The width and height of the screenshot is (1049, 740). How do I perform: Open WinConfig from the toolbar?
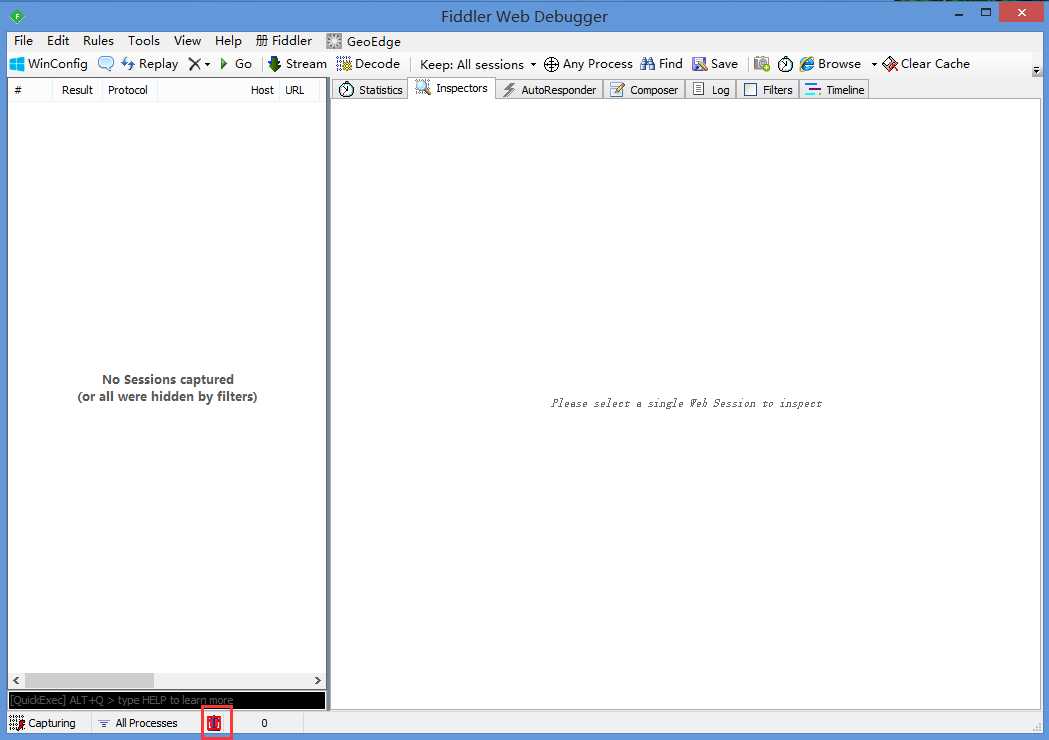point(49,64)
